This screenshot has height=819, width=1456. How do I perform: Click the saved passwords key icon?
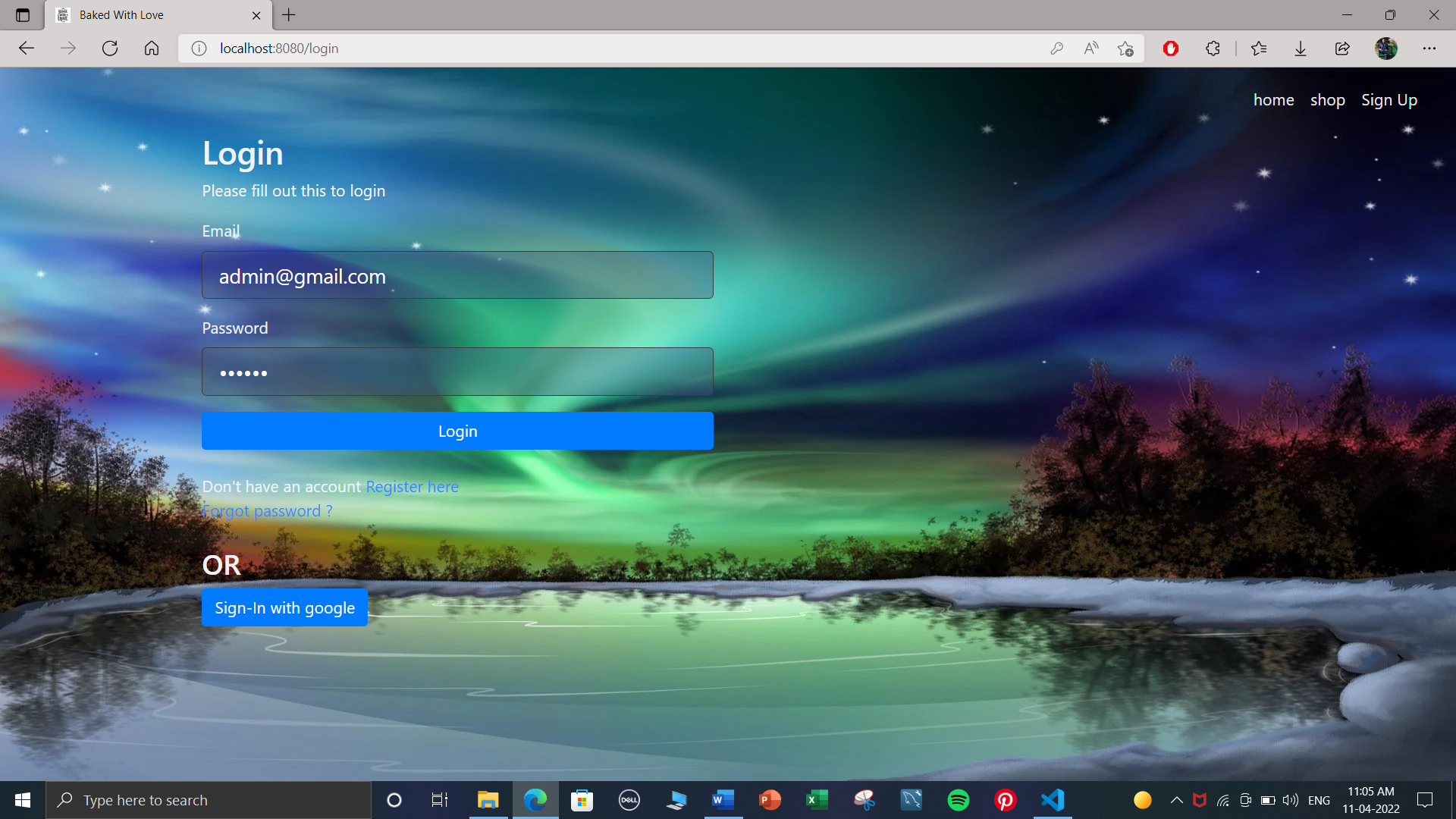pyautogui.click(x=1056, y=49)
